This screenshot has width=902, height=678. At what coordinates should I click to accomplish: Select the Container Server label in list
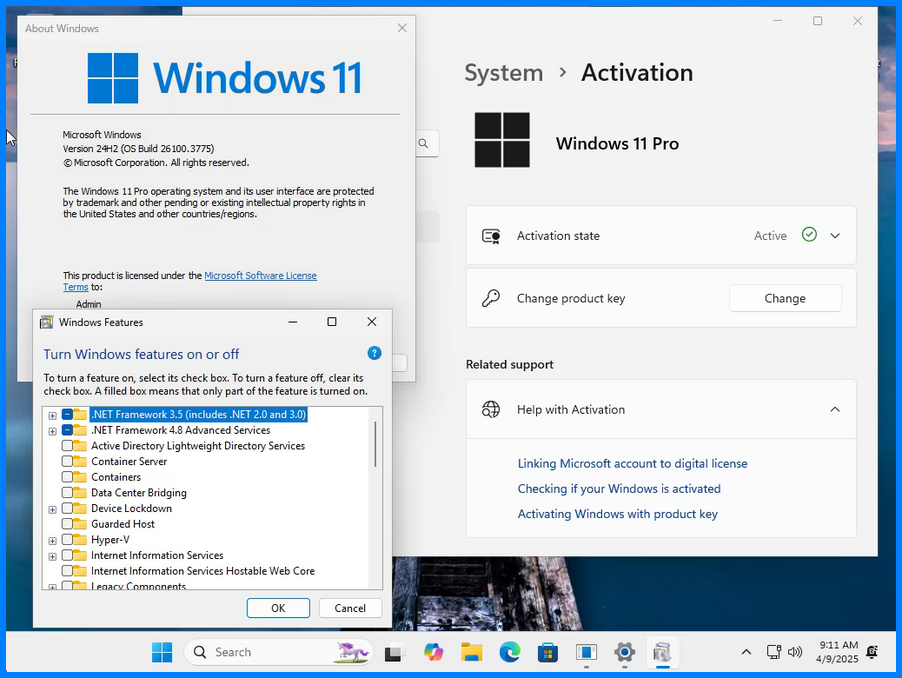129,461
